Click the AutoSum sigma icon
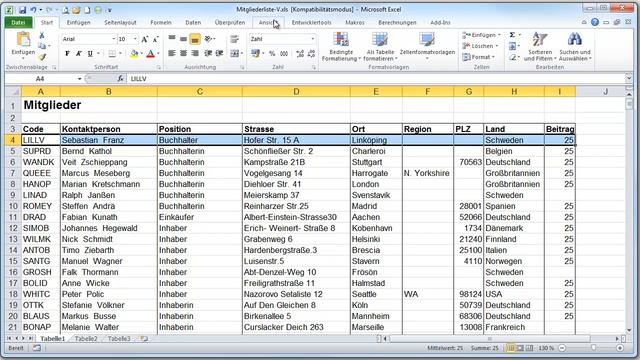The image size is (640, 360). tap(512, 35)
